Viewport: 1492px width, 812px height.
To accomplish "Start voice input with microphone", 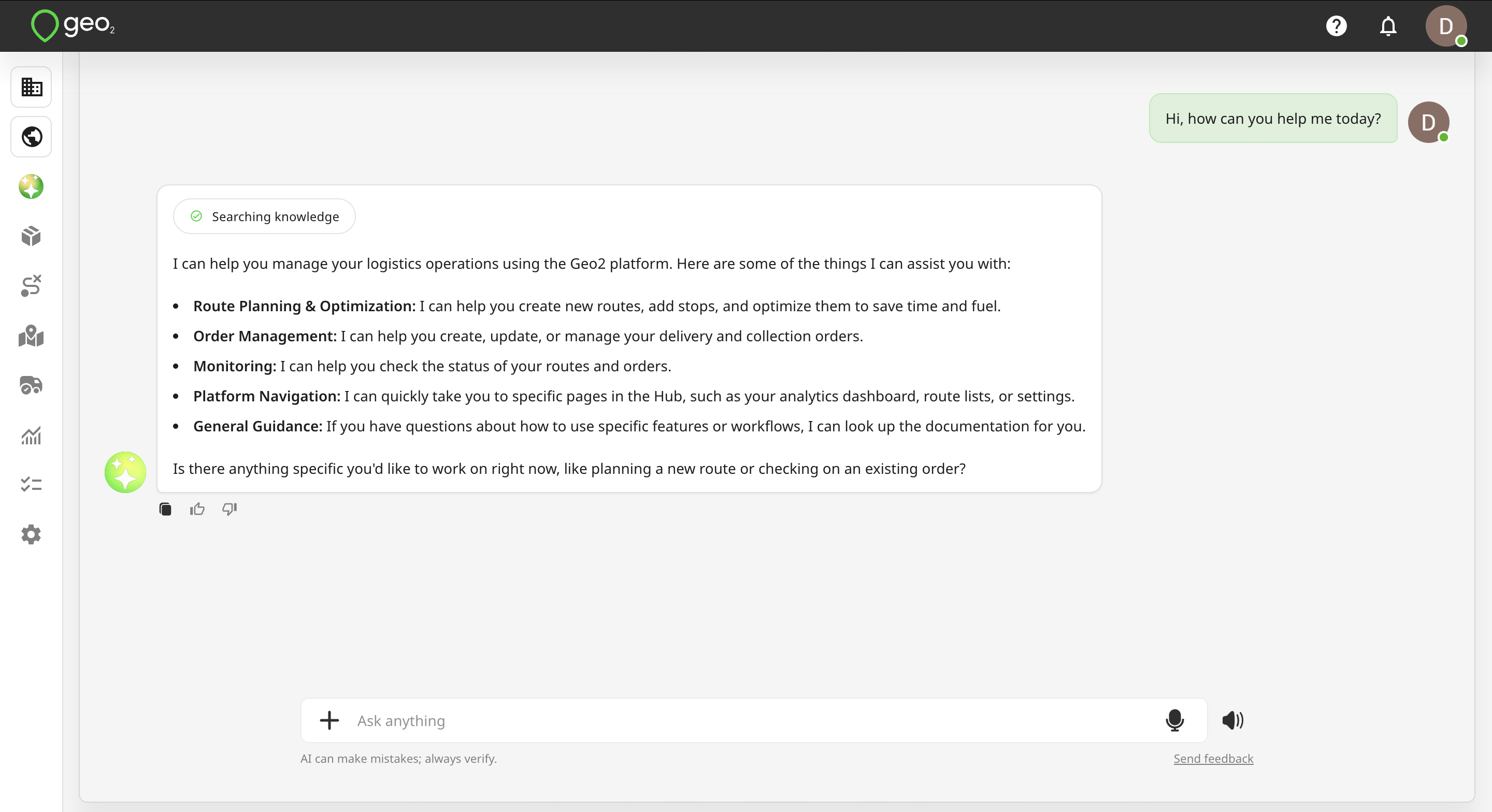I will pyautogui.click(x=1174, y=720).
